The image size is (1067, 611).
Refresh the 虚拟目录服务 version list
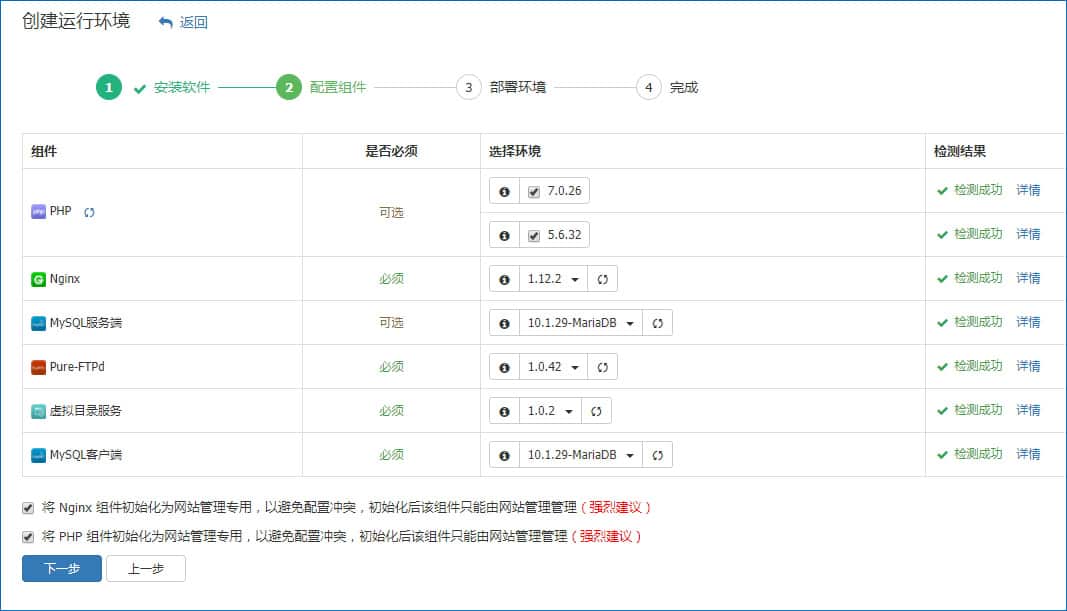pyautogui.click(x=596, y=411)
